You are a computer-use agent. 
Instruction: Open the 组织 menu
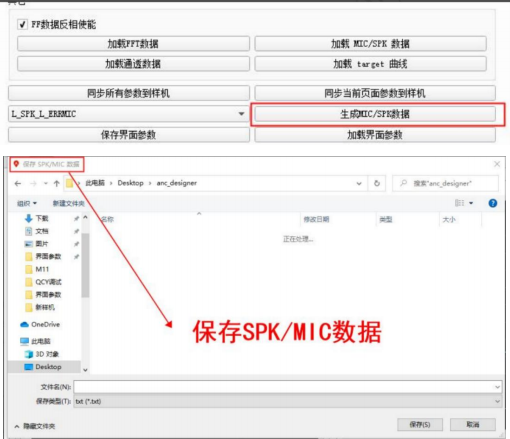pos(27,203)
